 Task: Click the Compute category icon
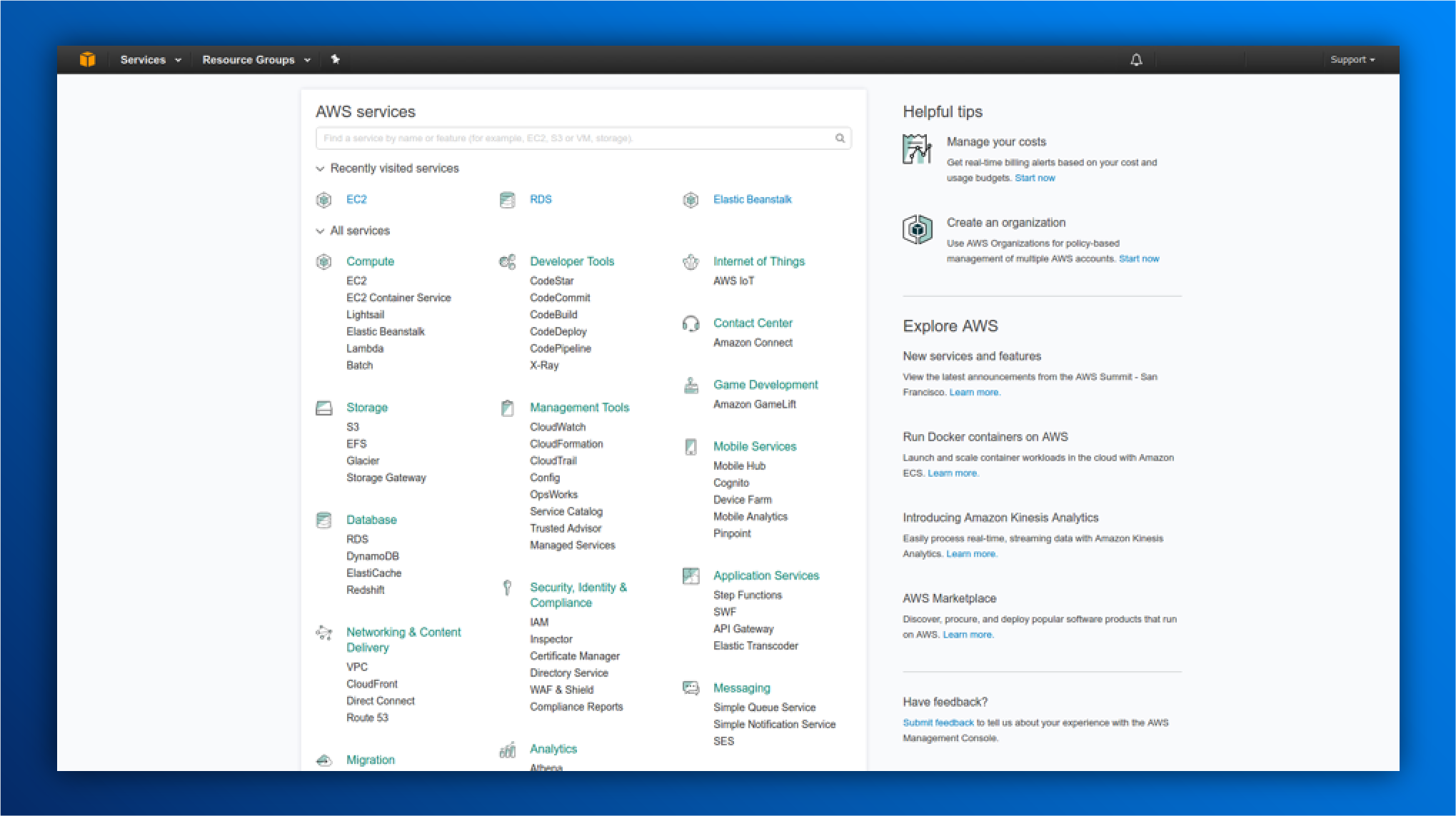click(323, 262)
